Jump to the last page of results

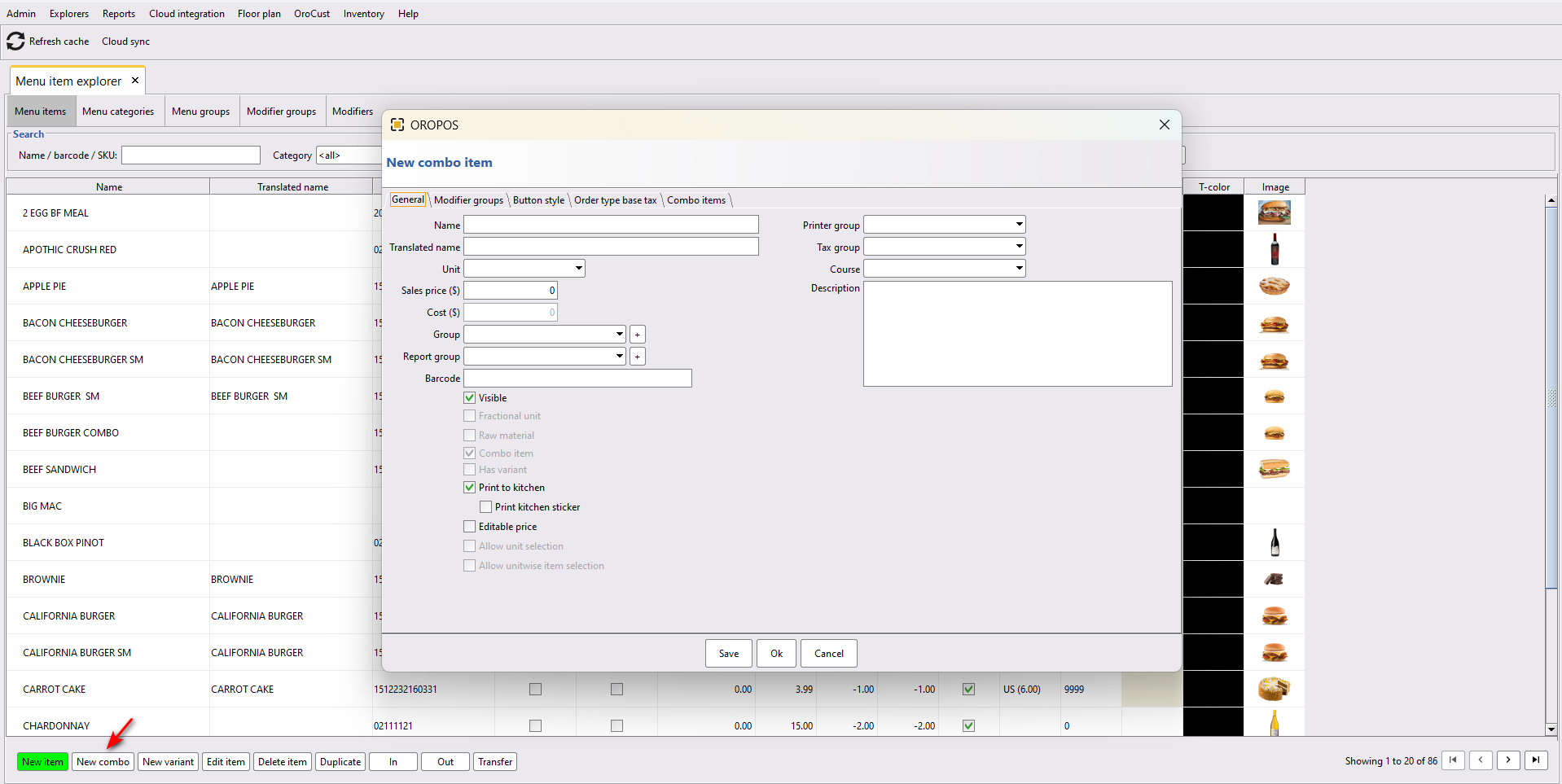point(1536,760)
